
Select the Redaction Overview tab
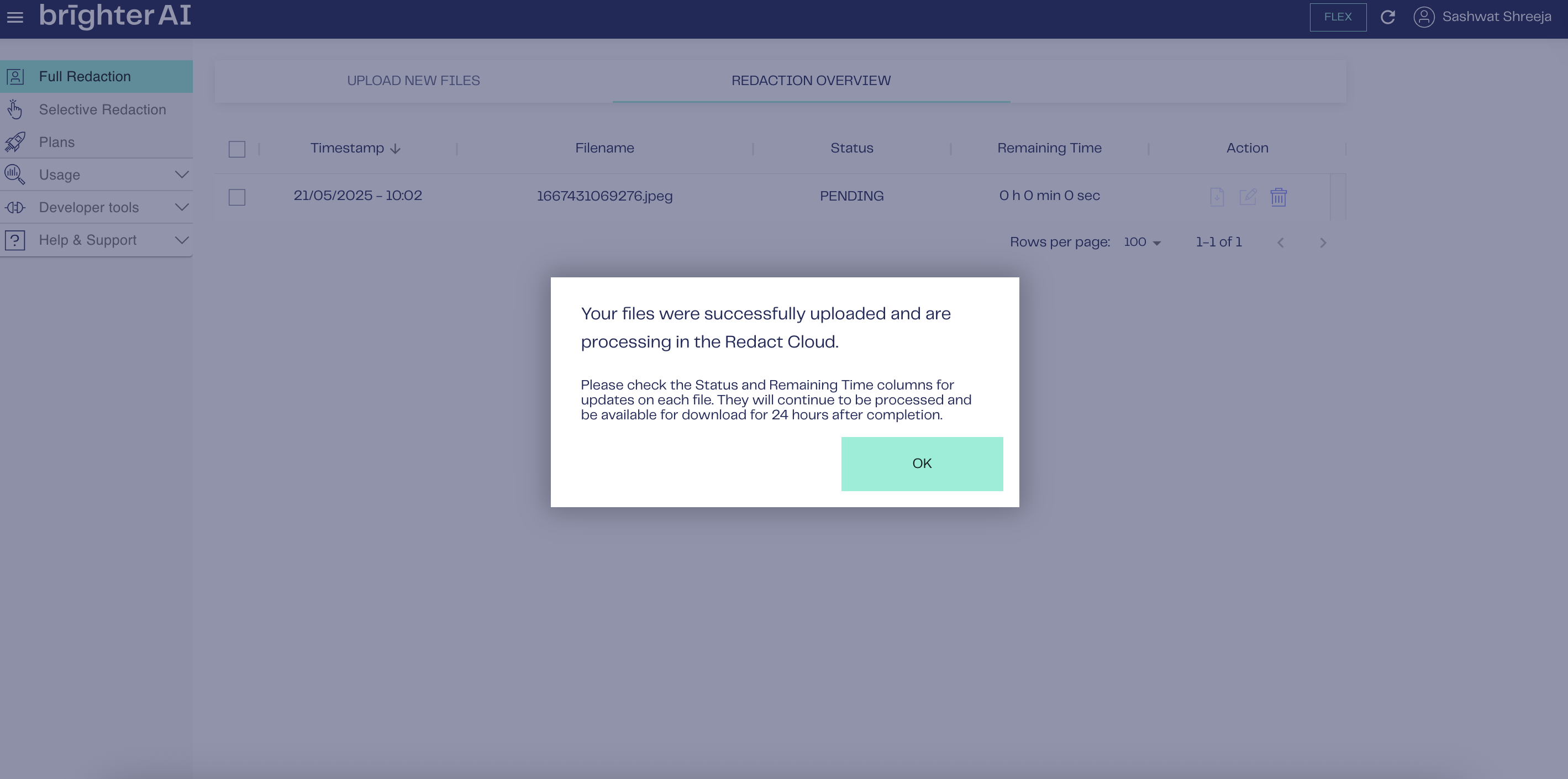tap(811, 81)
